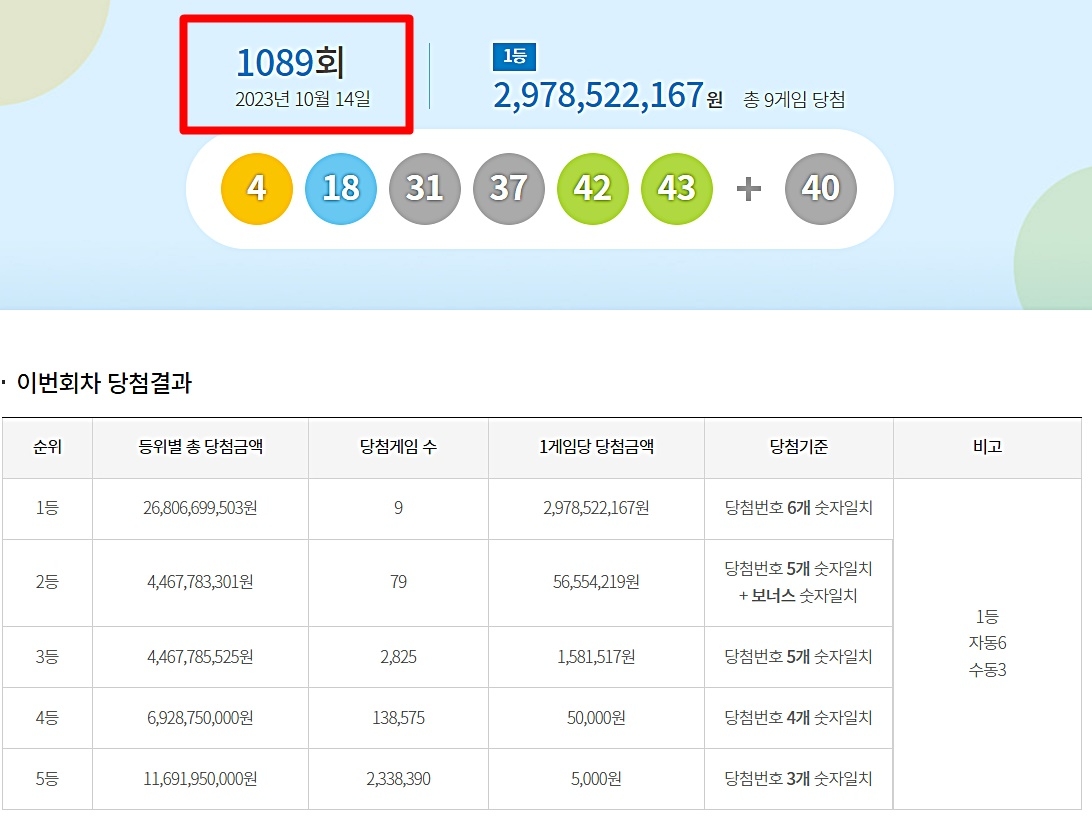The image size is (1092, 816).
Task: Click the 당첨기준 column header
Action: click(799, 447)
